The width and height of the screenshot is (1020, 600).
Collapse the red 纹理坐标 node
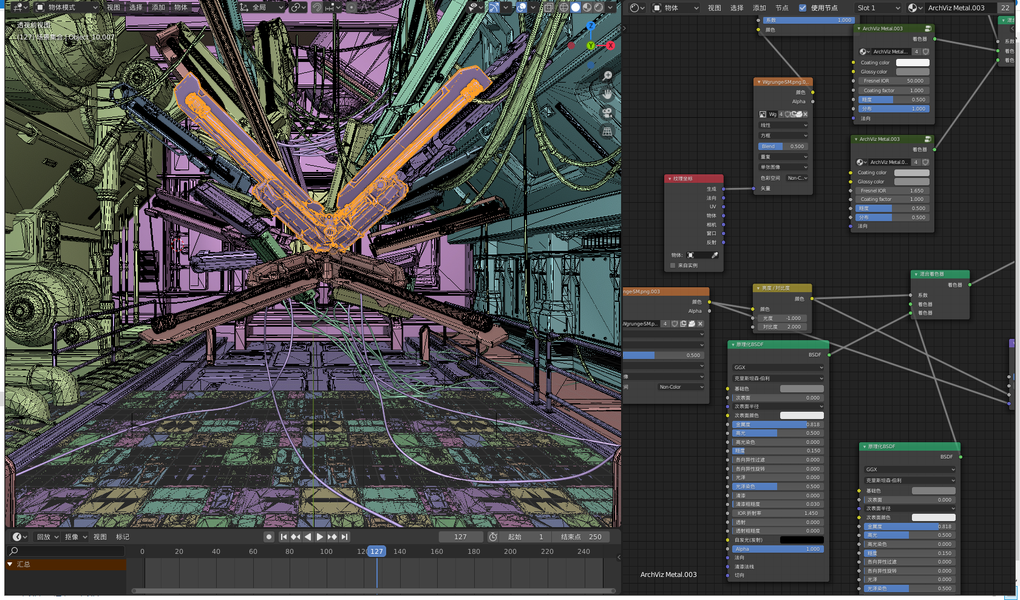click(669, 178)
